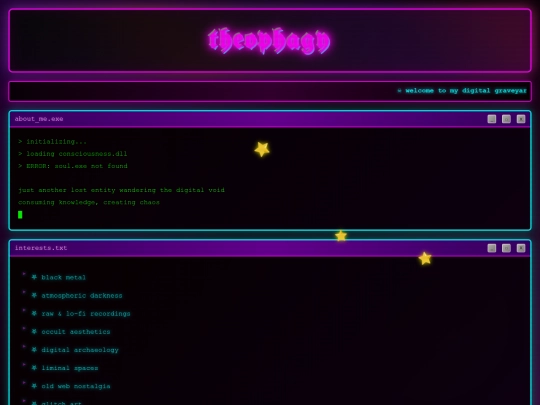Click the 'loading consciousness.dll' line
The image size is (540, 405).
(73, 154)
